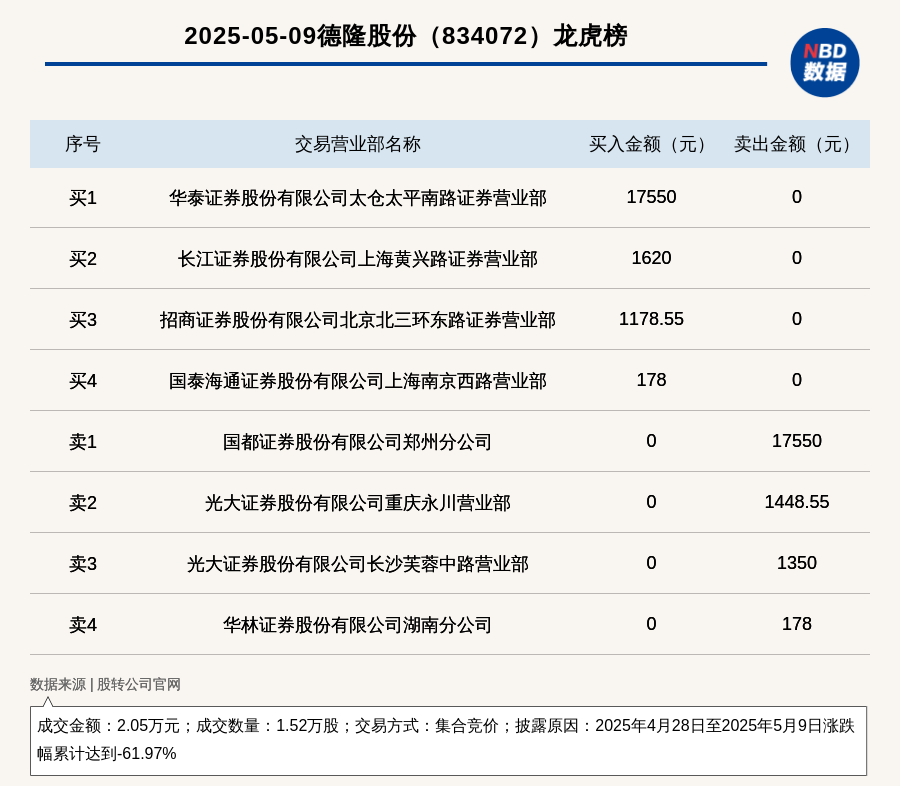
Task: Click the 成交金额 summary note box
Action: [x=448, y=741]
